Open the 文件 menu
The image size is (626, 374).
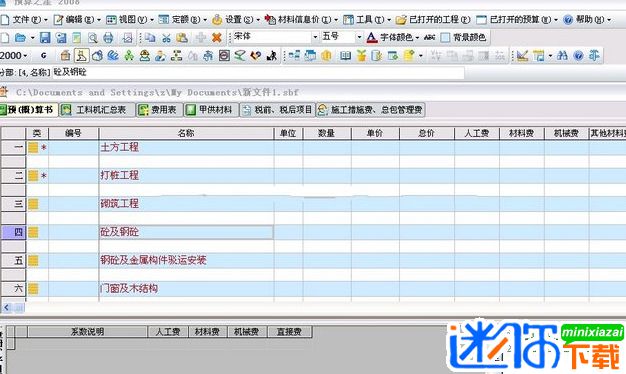[x=24, y=19]
